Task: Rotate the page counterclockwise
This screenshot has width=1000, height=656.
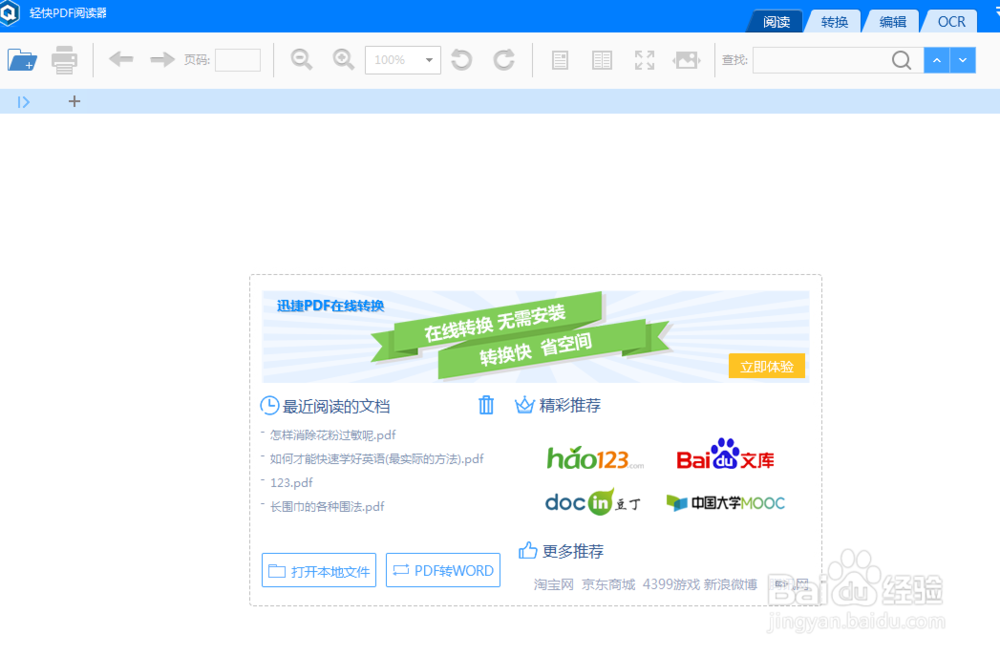Action: coord(460,59)
